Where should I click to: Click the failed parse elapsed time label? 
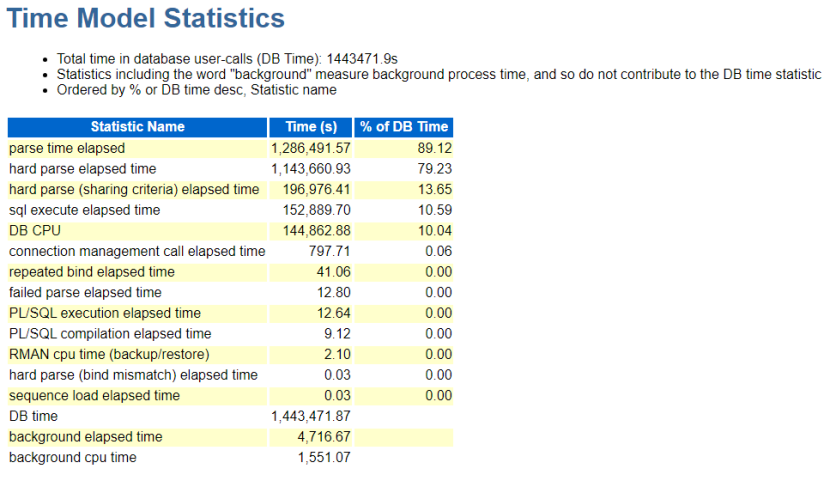tap(85, 293)
